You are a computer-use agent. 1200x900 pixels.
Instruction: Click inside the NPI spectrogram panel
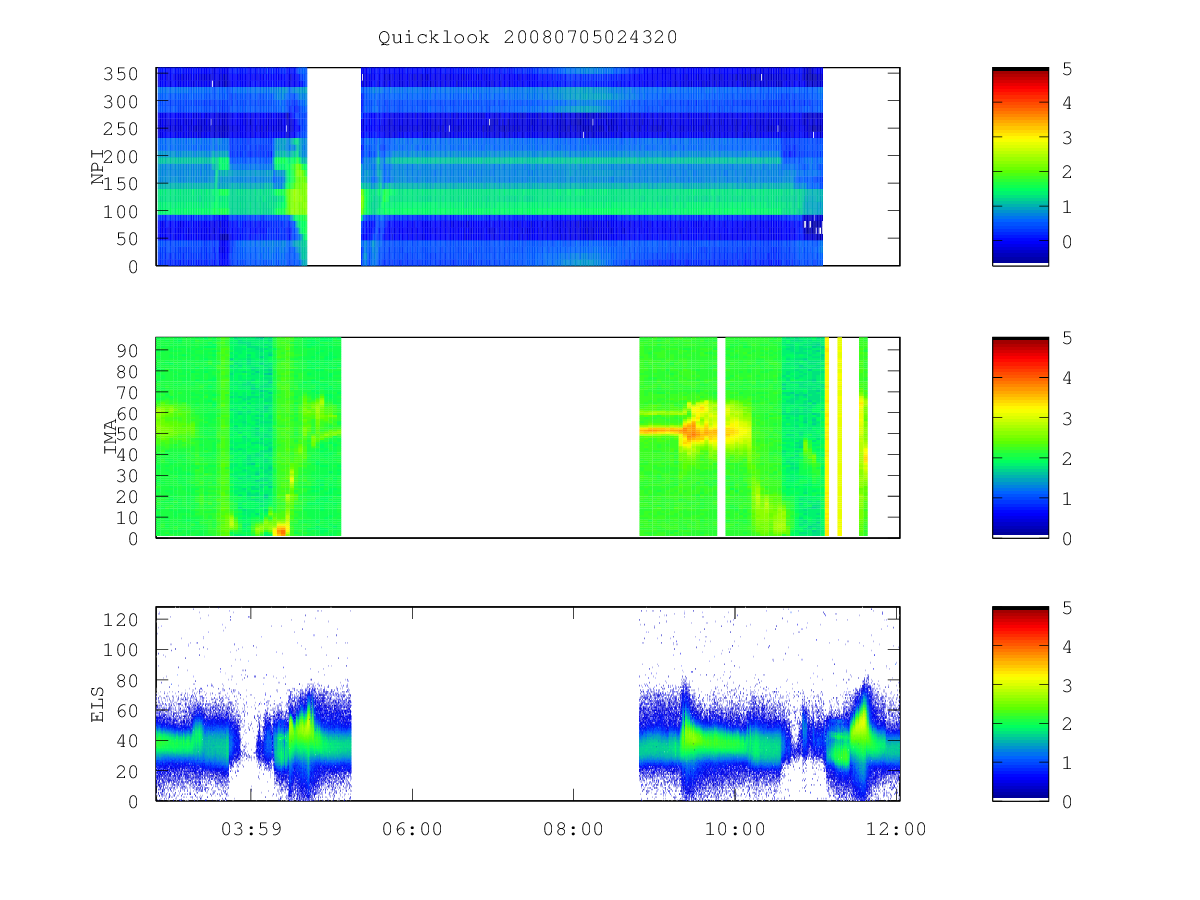(528, 167)
